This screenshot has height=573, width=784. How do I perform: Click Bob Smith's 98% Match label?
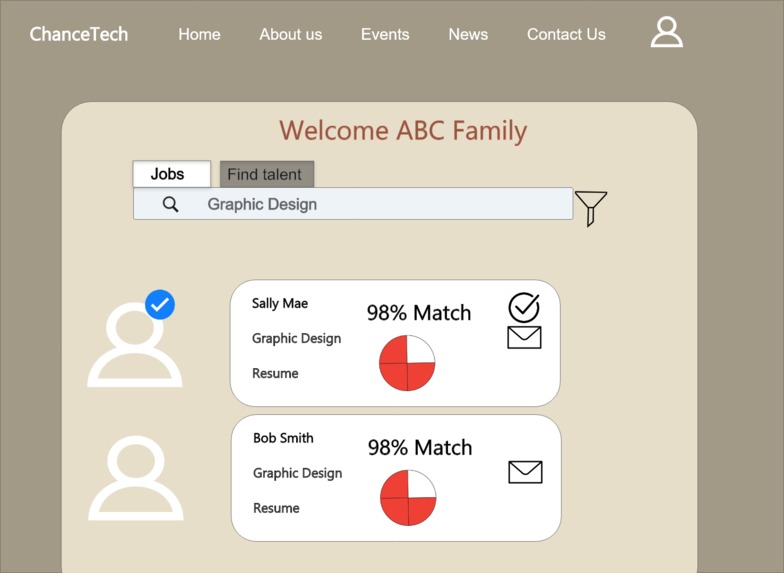420,447
